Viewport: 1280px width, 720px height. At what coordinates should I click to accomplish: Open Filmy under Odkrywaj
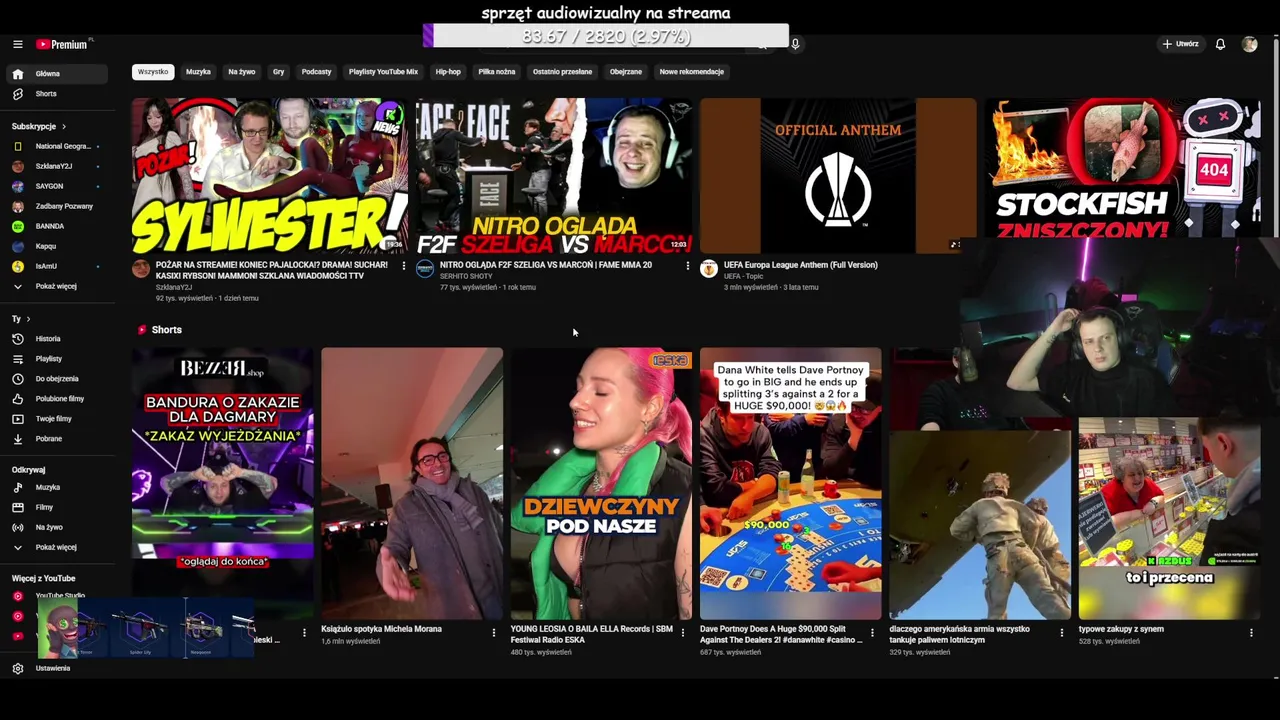click(x=57, y=508)
